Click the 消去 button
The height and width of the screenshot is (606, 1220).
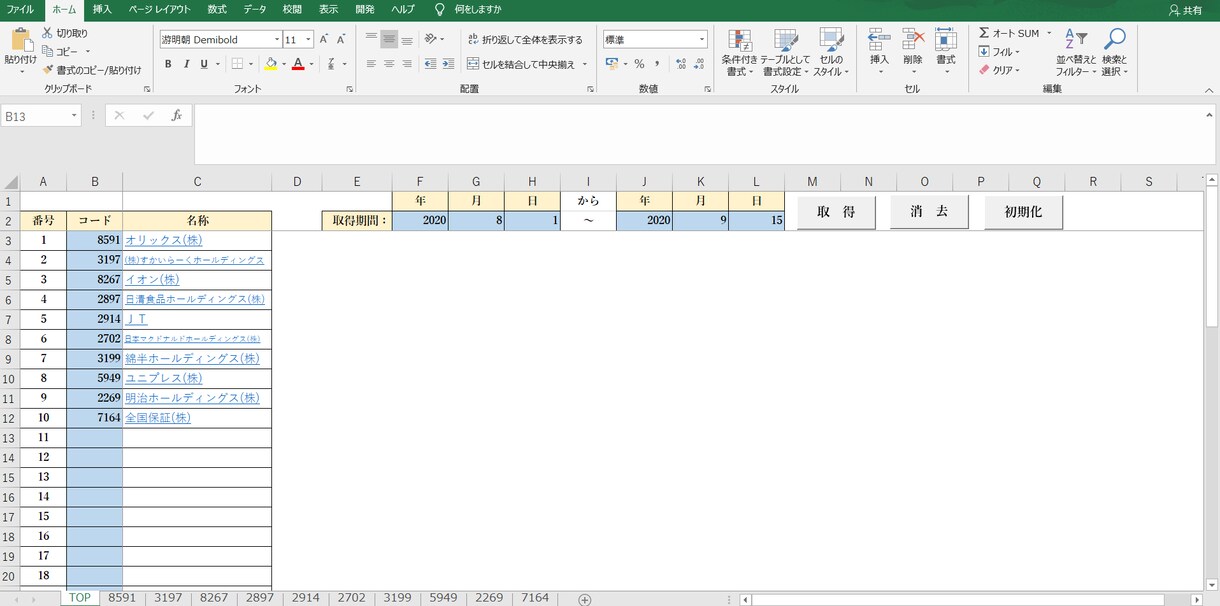[x=930, y=212]
